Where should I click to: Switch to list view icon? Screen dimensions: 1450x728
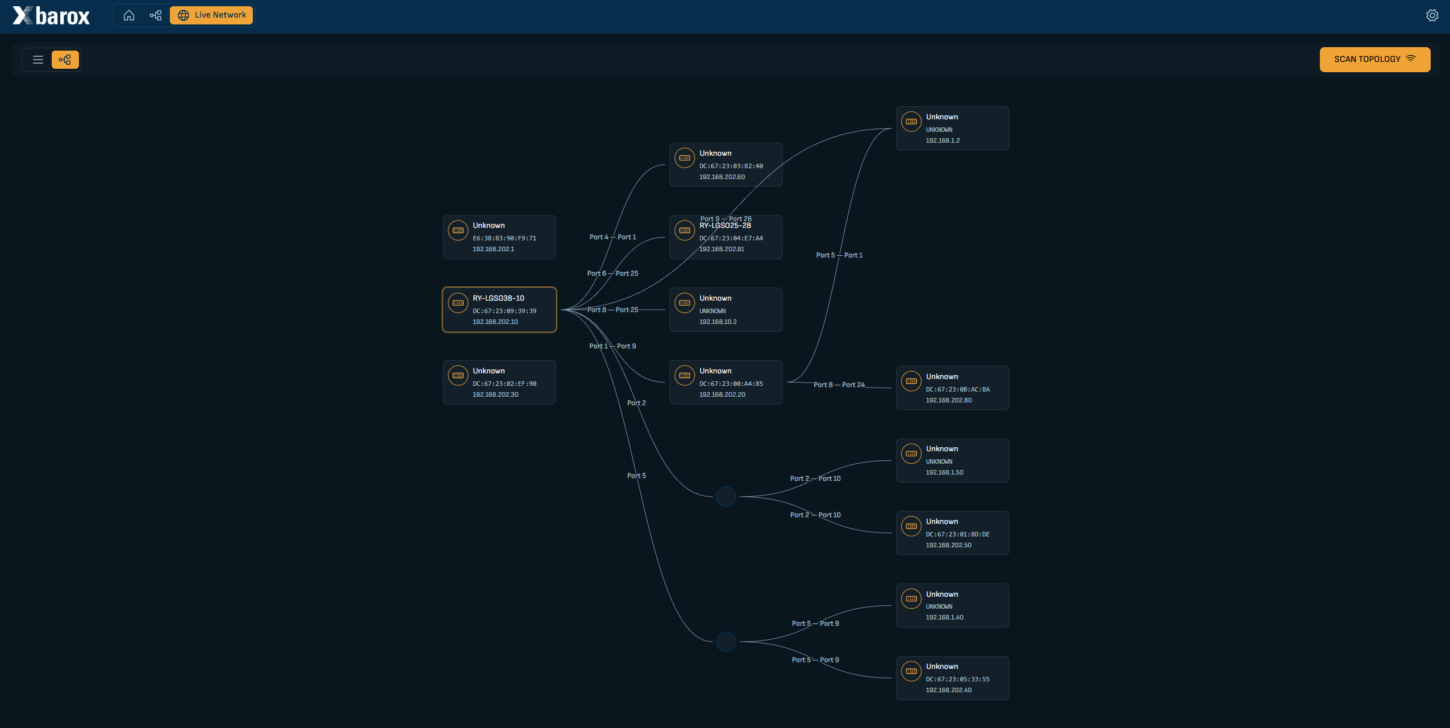pyautogui.click(x=38, y=60)
